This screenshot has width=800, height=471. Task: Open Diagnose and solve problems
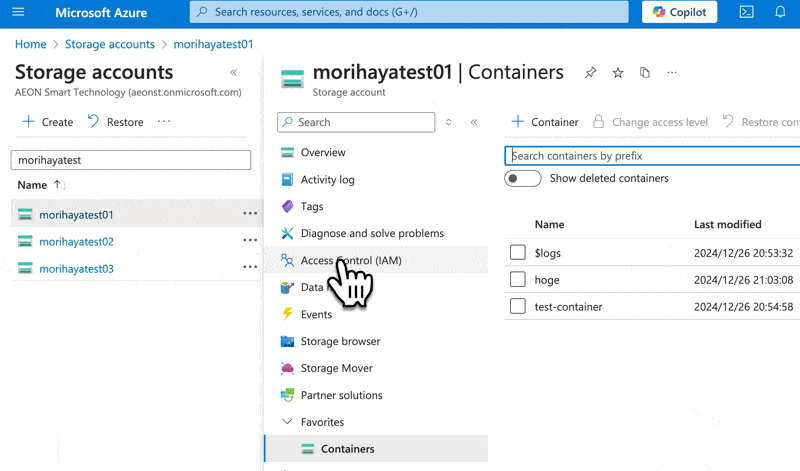point(372,233)
